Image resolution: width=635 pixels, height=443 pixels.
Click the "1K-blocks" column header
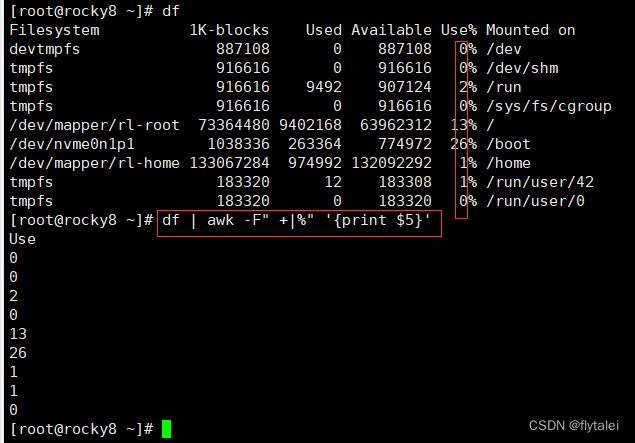point(229,30)
